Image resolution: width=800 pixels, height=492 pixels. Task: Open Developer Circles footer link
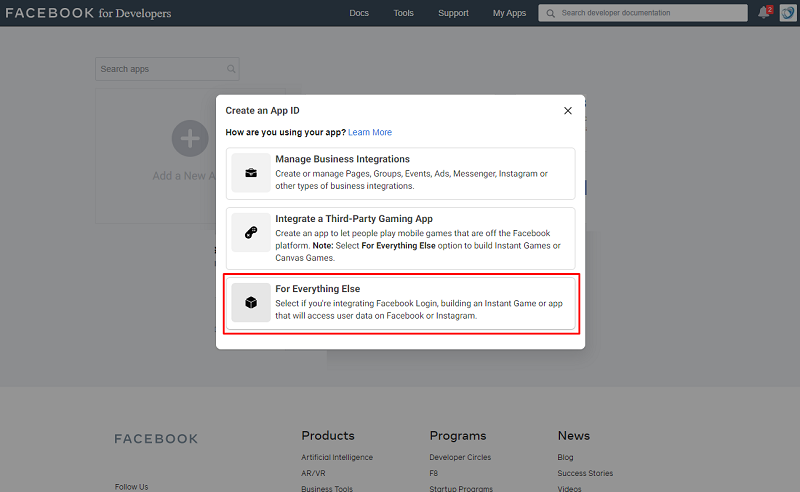[460, 457]
